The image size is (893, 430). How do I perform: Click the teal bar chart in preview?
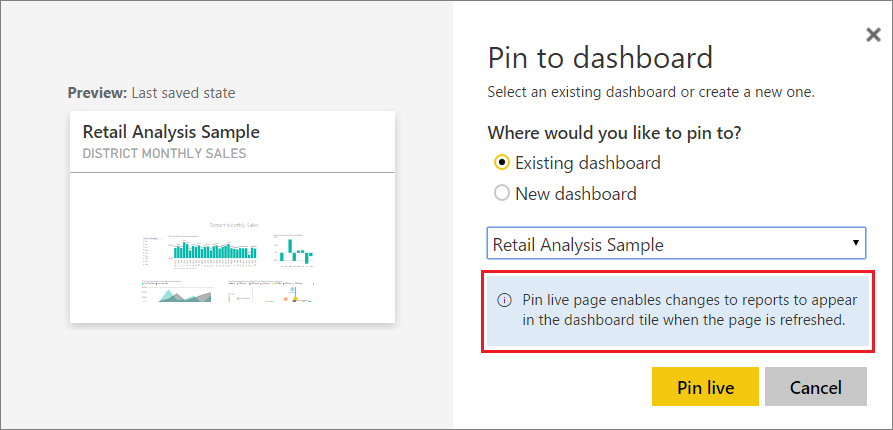214,251
